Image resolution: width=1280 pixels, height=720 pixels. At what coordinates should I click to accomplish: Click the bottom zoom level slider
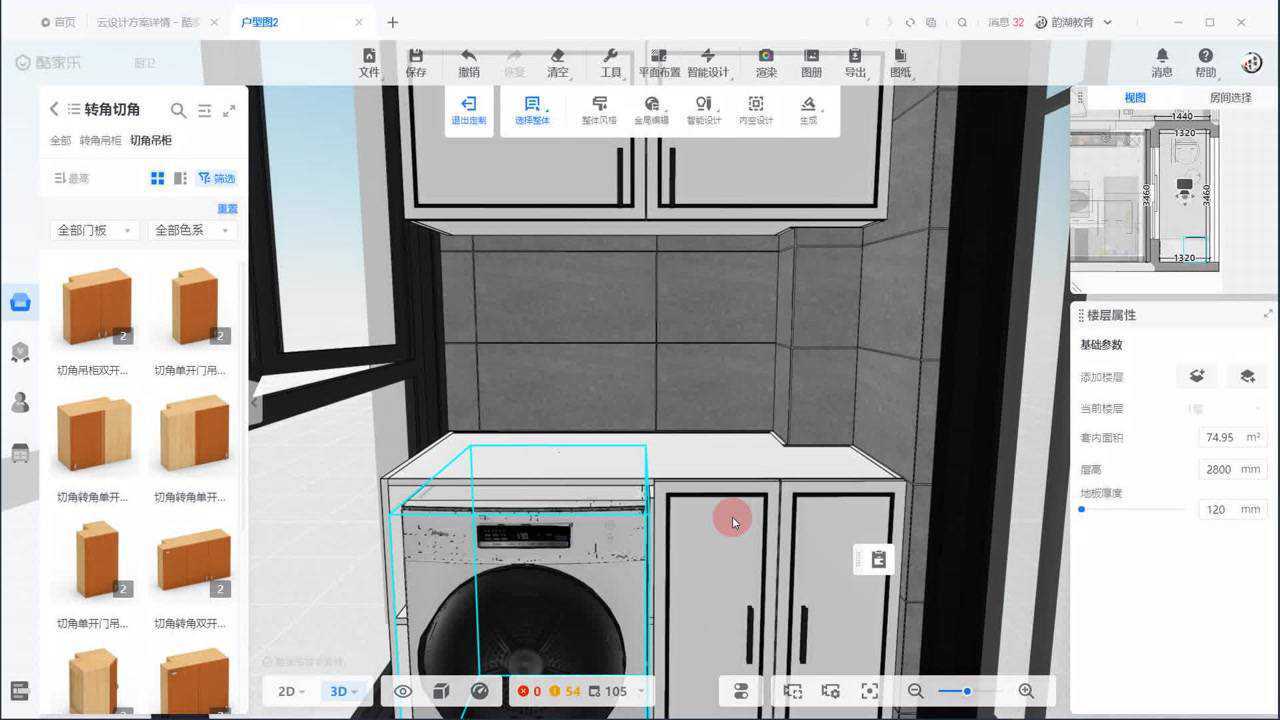(x=968, y=691)
